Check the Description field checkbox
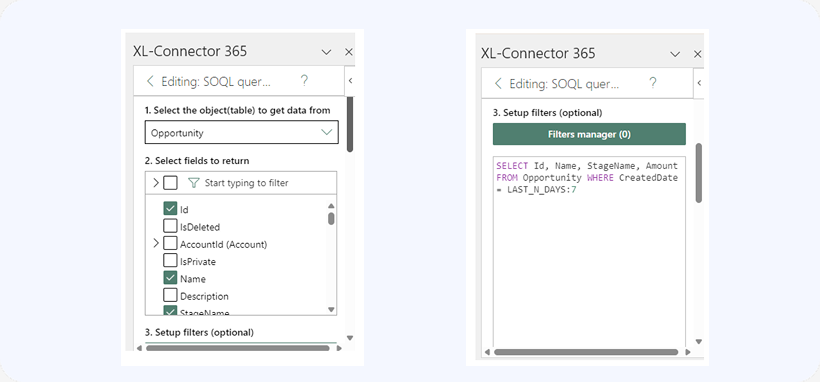 pos(170,295)
